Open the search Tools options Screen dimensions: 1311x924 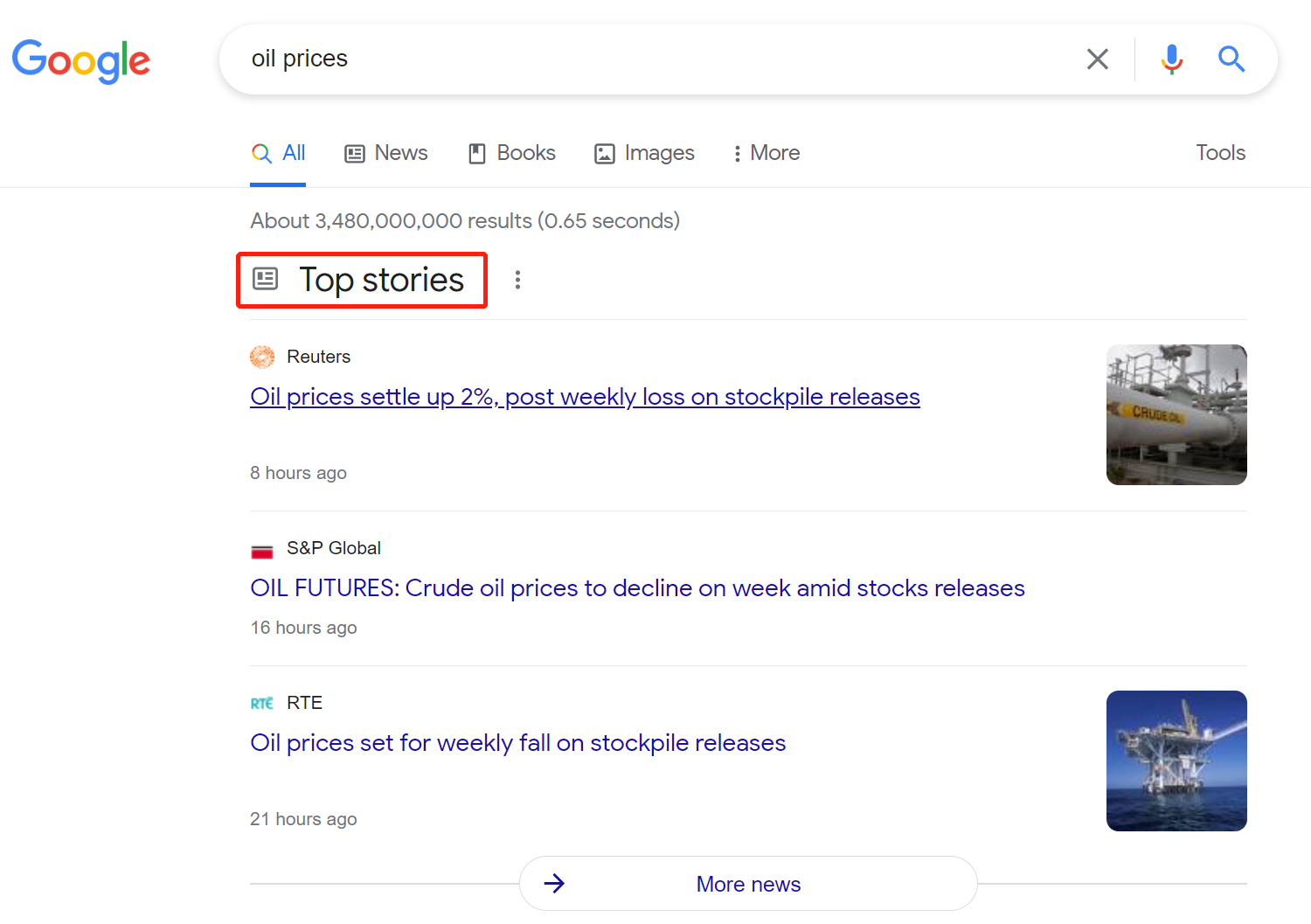pyautogui.click(x=1220, y=153)
